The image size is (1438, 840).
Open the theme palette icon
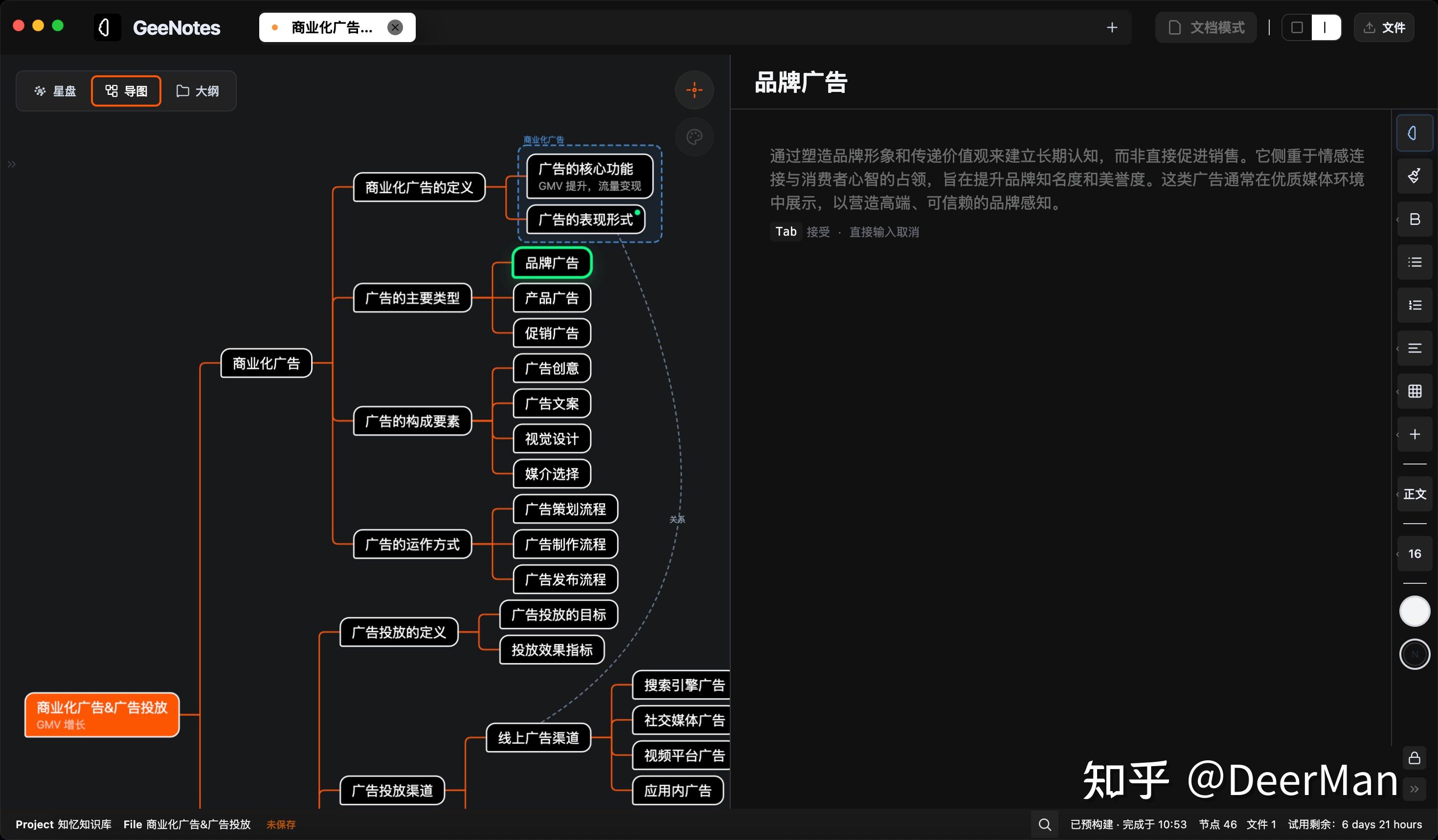point(694,137)
